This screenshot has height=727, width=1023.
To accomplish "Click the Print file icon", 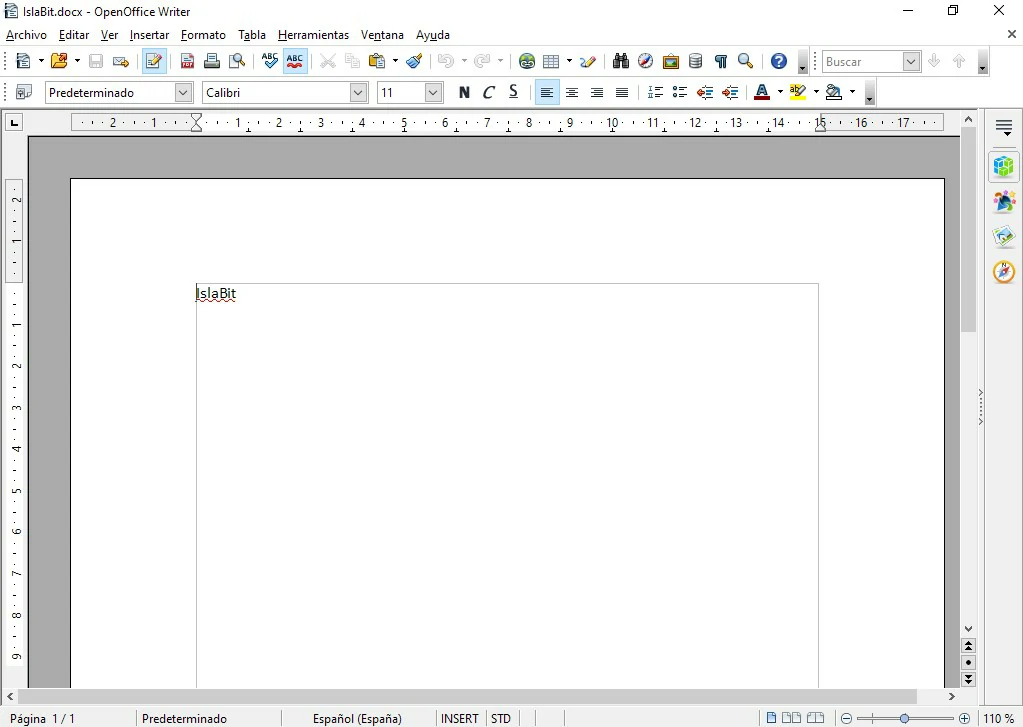I will click(x=211, y=61).
